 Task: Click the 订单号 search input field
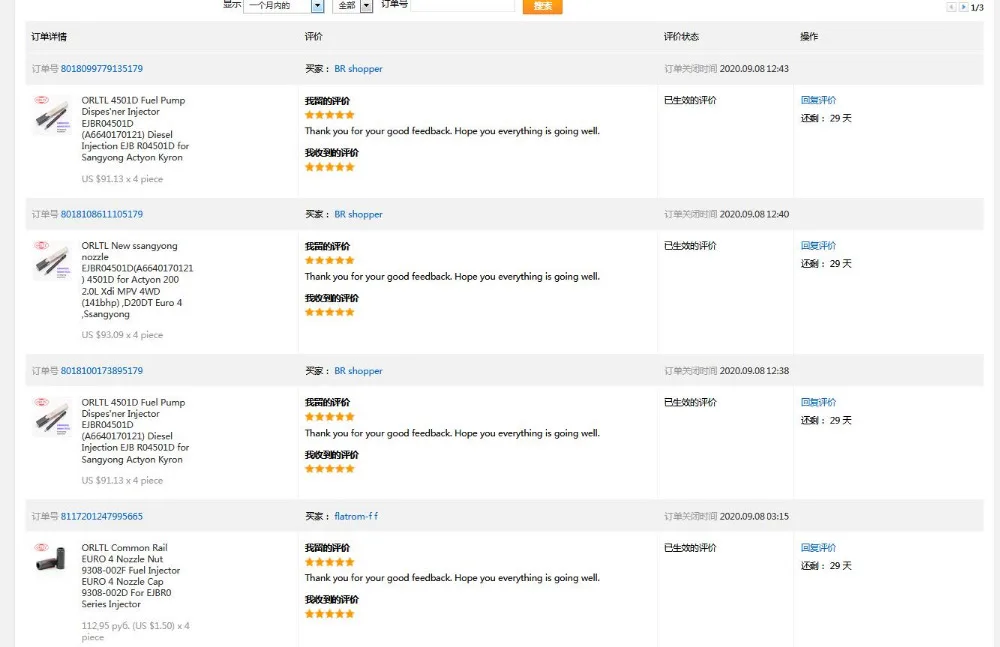[x=463, y=6]
